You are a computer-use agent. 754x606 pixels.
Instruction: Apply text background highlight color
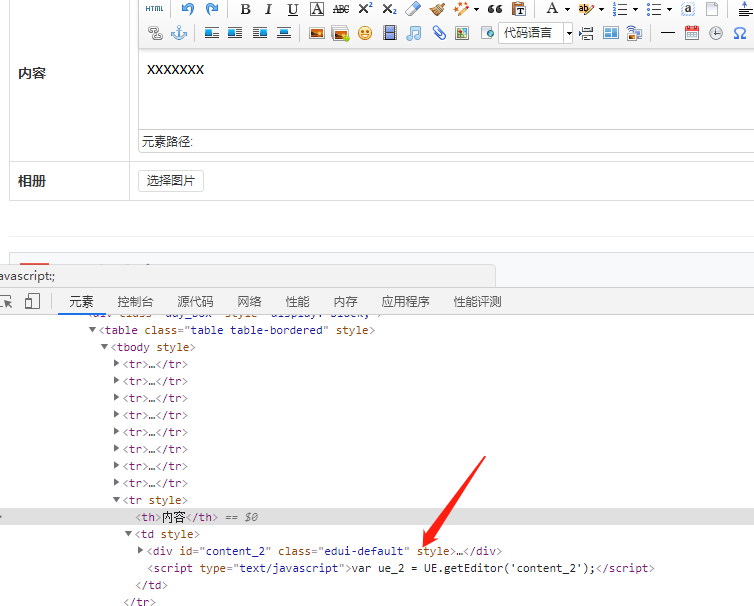tap(585, 9)
